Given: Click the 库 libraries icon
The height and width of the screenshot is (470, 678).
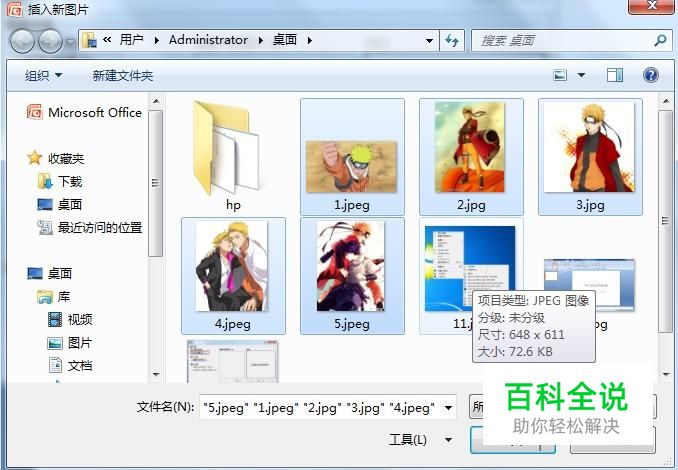Looking at the screenshot, I should 45,297.
